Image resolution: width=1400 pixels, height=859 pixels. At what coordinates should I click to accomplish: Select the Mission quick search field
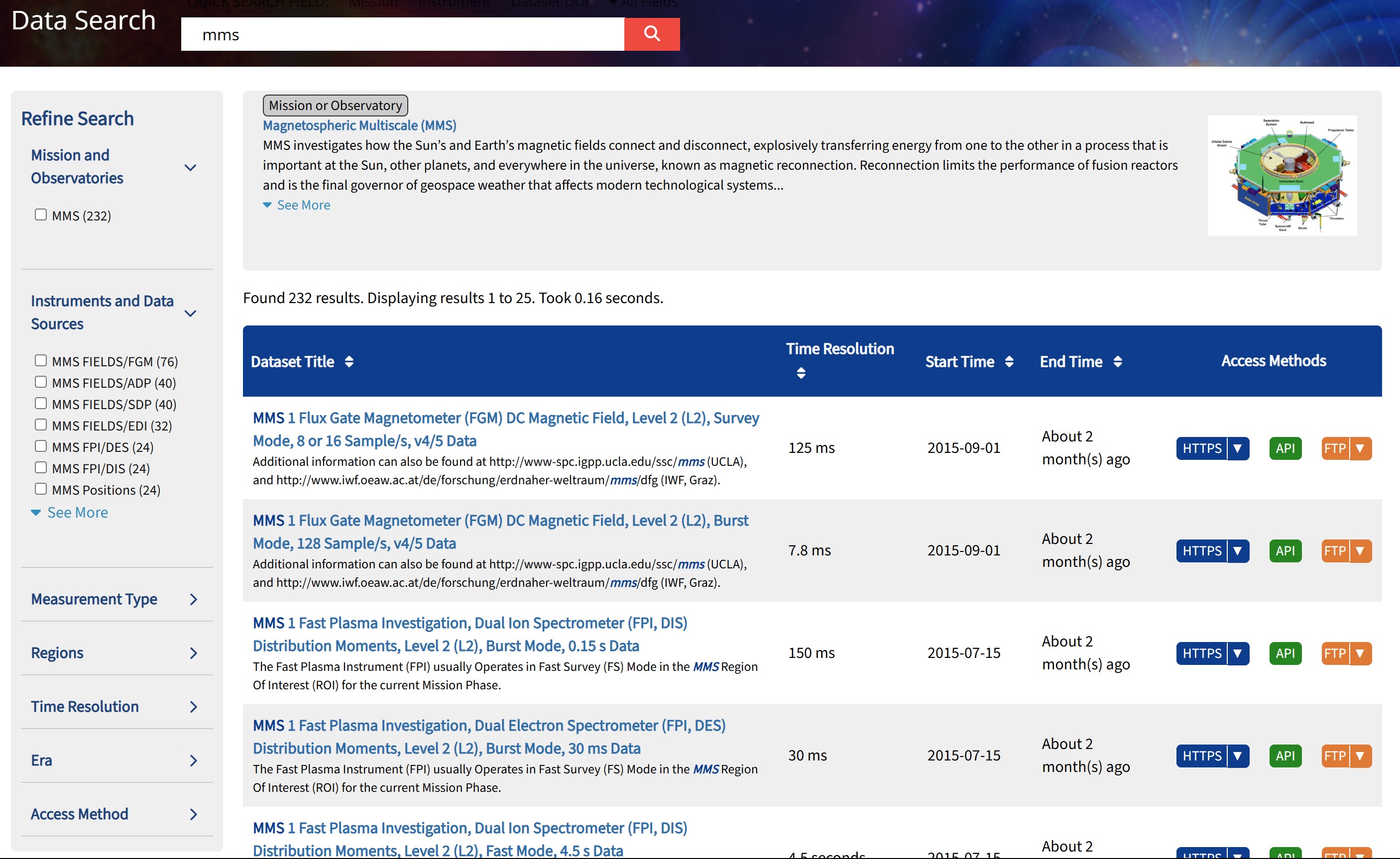373,3
